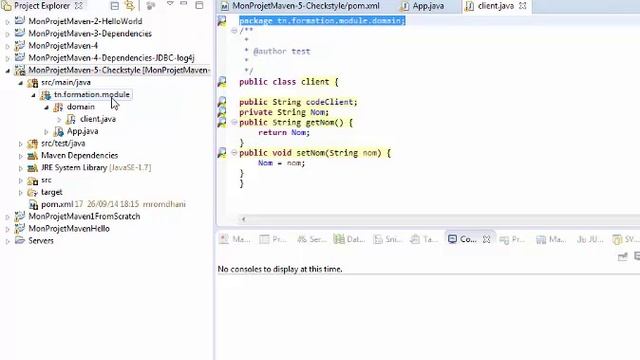Viewport: 640px width, 360px height.
Task: Expand src/test/java folder
Action: 20,144
